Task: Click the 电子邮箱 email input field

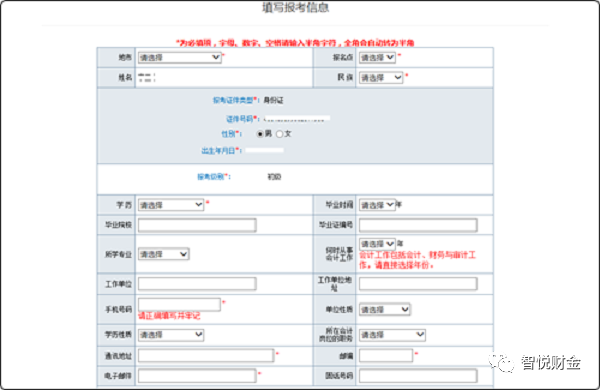Action: tap(197, 376)
